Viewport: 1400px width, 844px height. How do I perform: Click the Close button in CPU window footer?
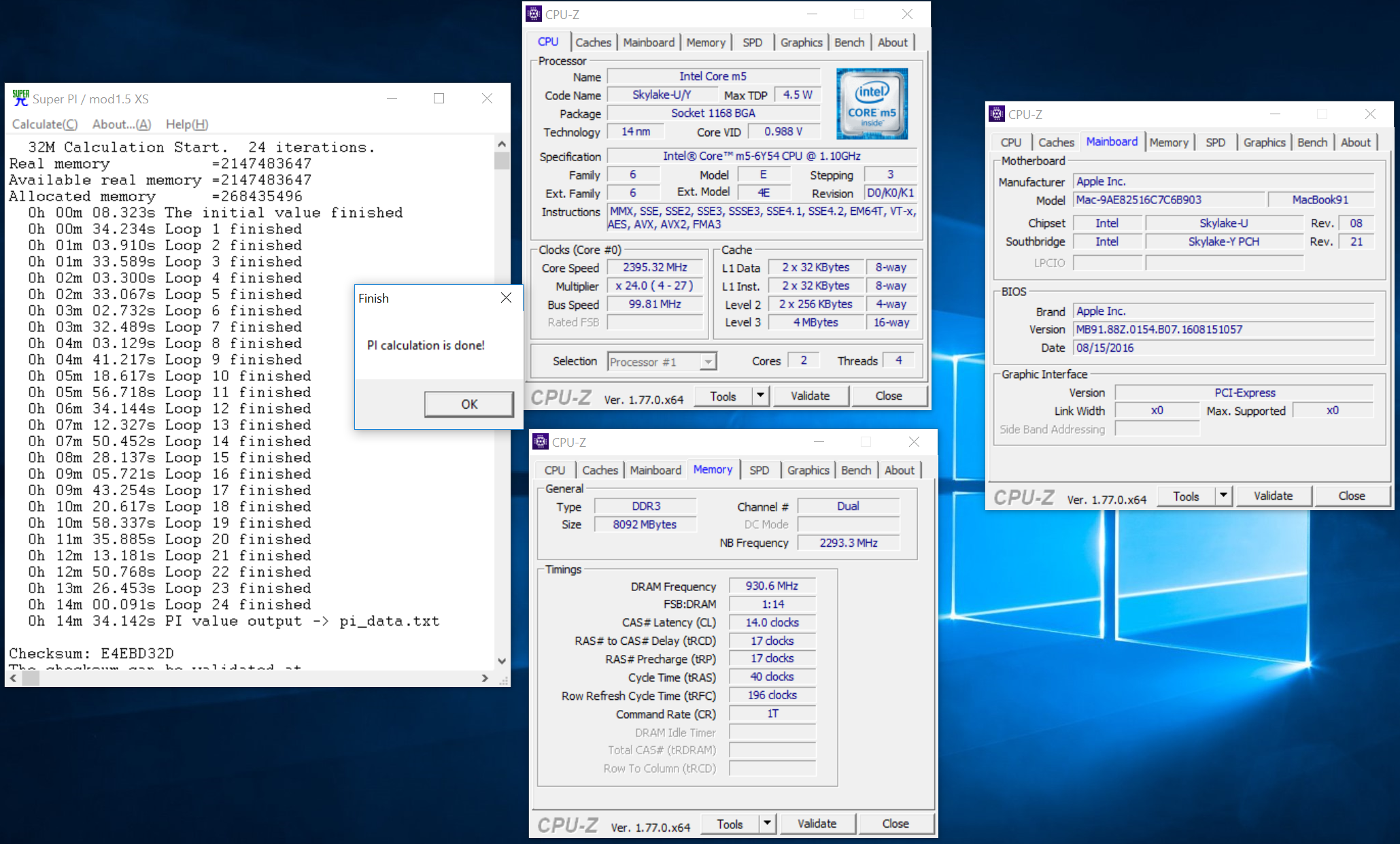[x=889, y=396]
